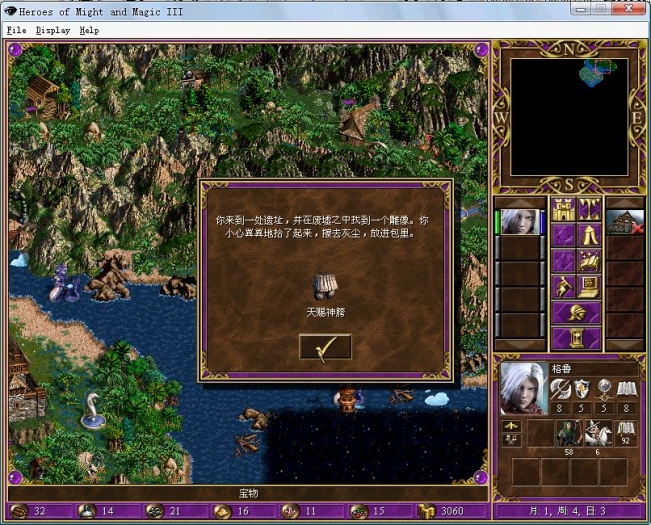
Task: Select Next Hero helmet button
Action: 576,313
